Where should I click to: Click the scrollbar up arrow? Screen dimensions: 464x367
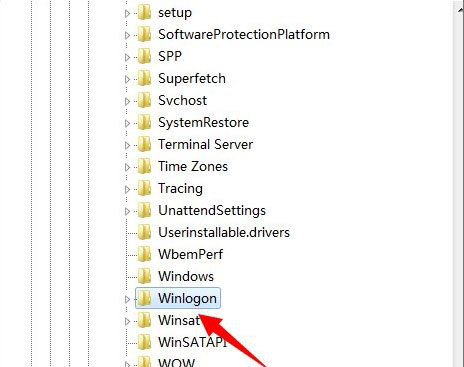point(460,9)
